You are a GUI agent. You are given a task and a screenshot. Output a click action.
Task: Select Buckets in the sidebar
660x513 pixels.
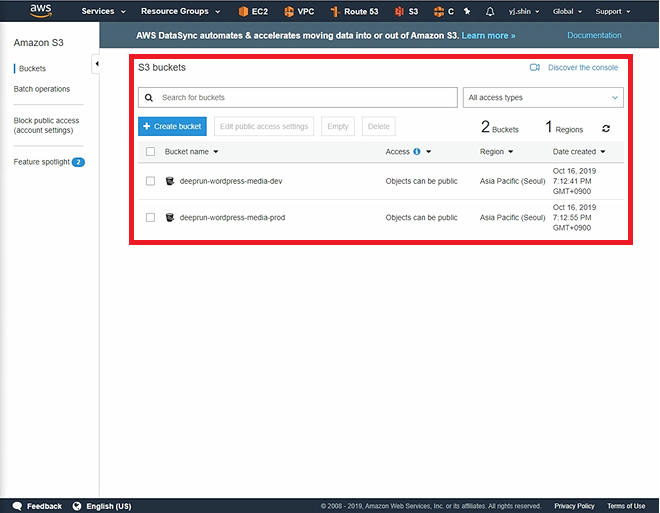(x=32, y=69)
